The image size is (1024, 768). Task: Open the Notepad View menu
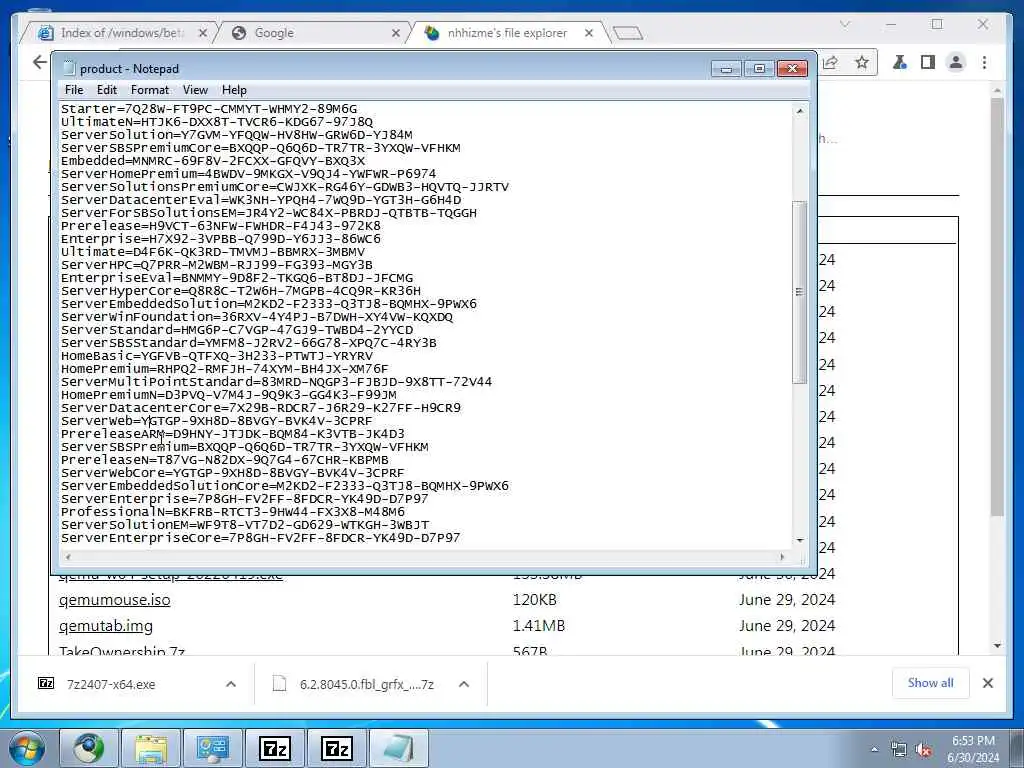195,90
